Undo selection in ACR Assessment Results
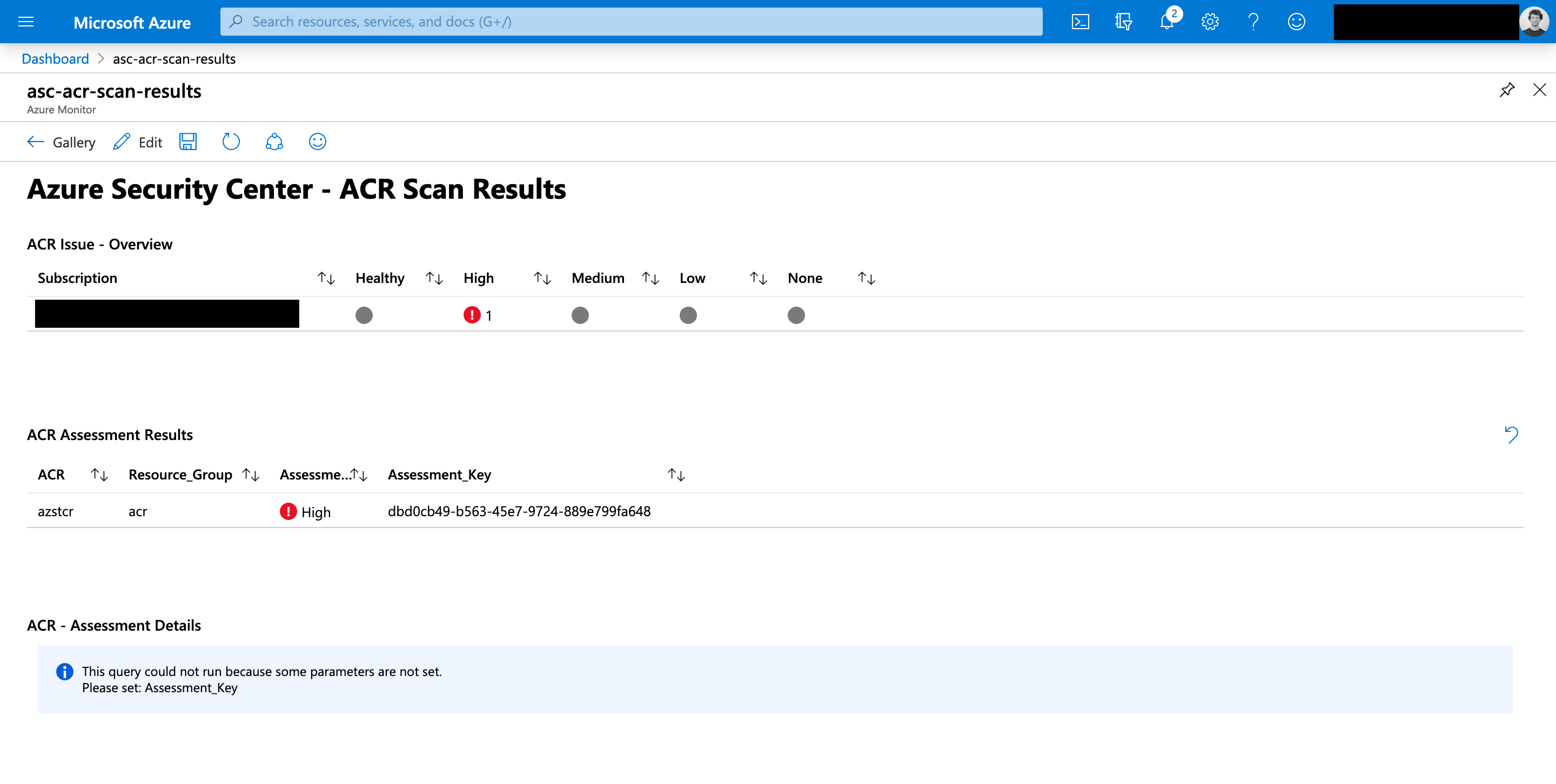1556x784 pixels. (x=1511, y=435)
